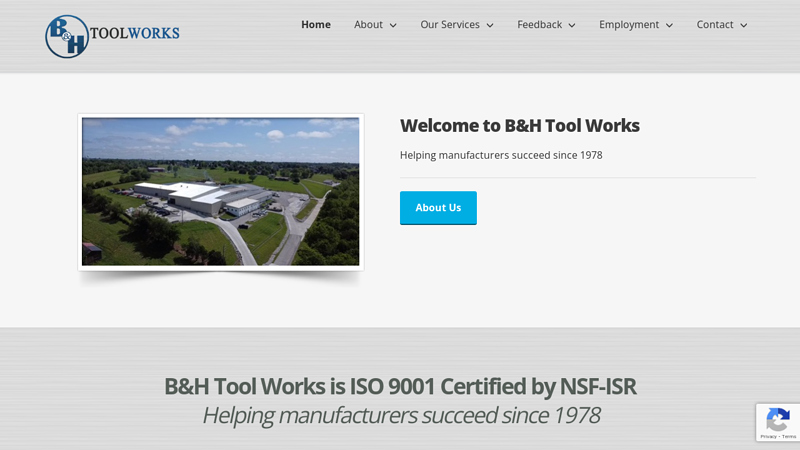Open the Contact menu item
The image size is (800, 450).
coord(715,24)
